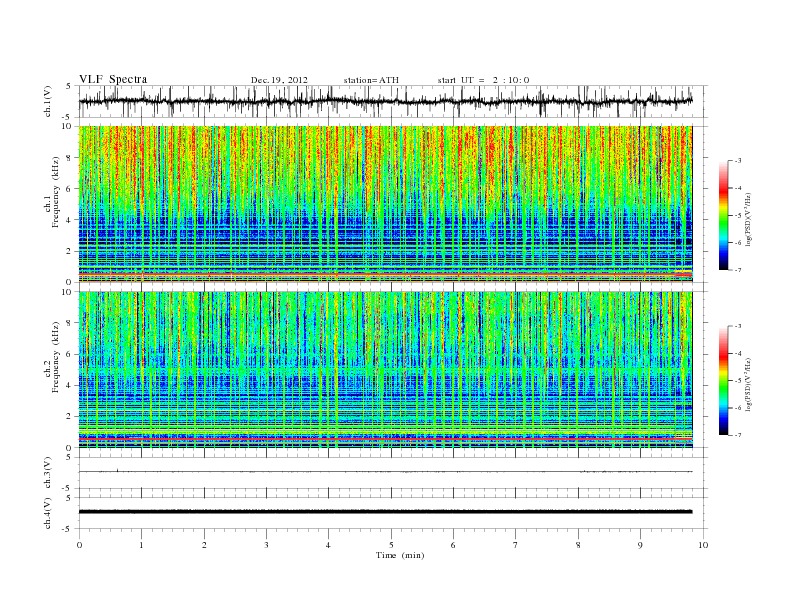Click the "-7" tick on the upper colorbar
Screen dimensions: 792x612
click(x=738, y=270)
